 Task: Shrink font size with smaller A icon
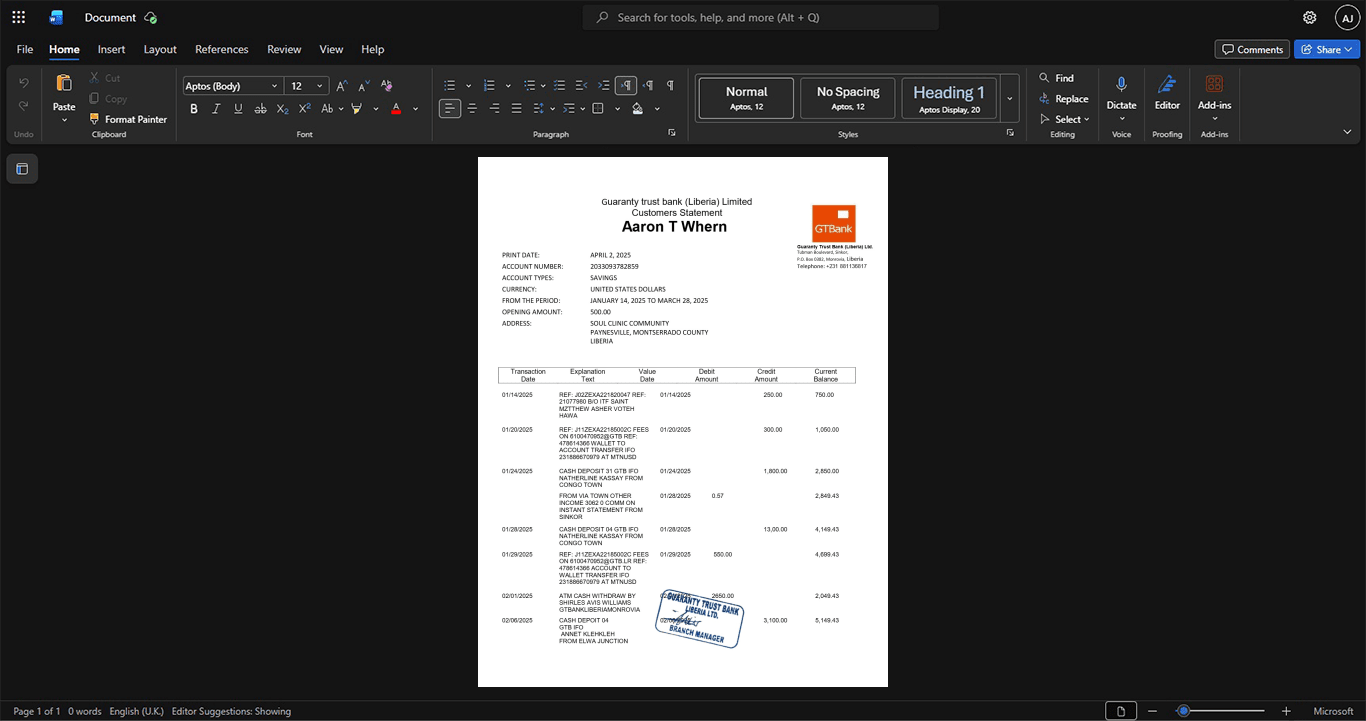point(364,86)
